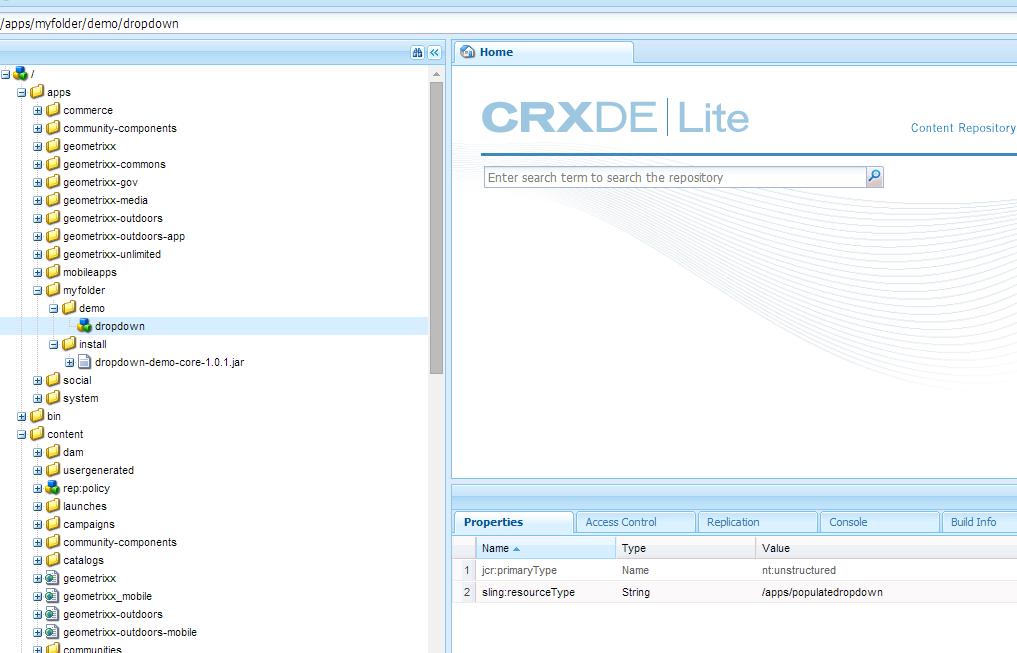1017x653 pixels.
Task: Click the campaigns folder icon
Action: point(53,524)
